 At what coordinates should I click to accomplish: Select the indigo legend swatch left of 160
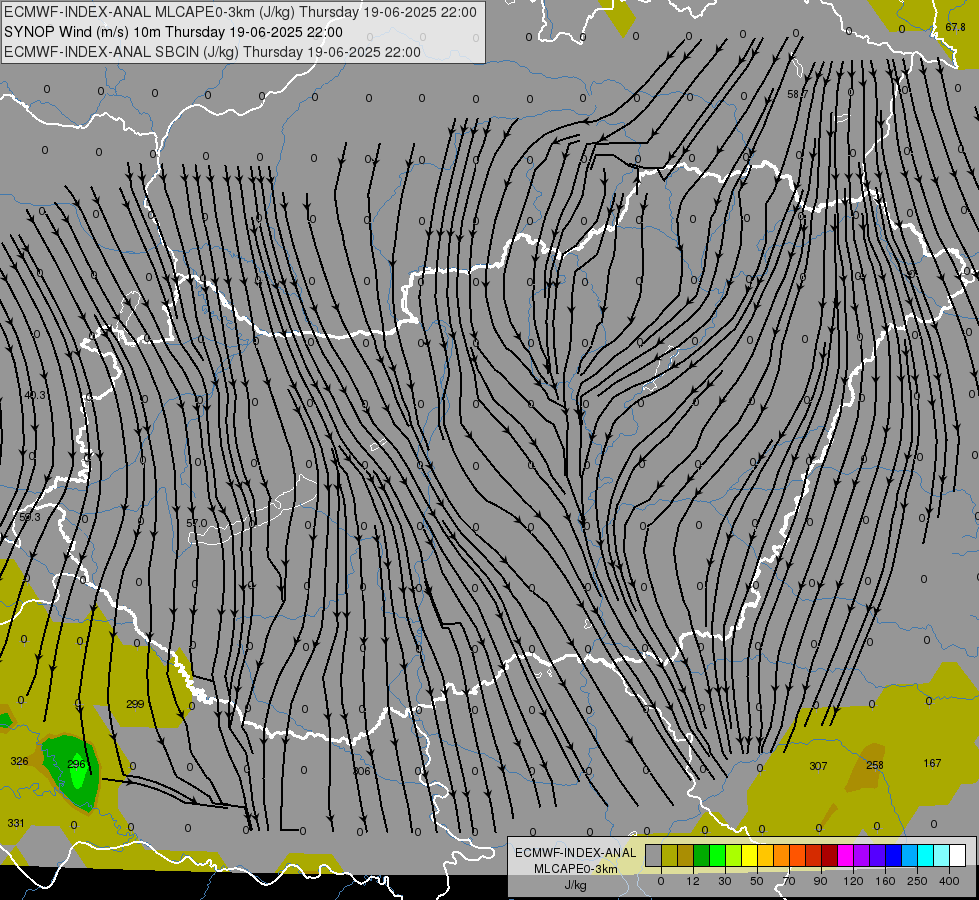point(878,855)
